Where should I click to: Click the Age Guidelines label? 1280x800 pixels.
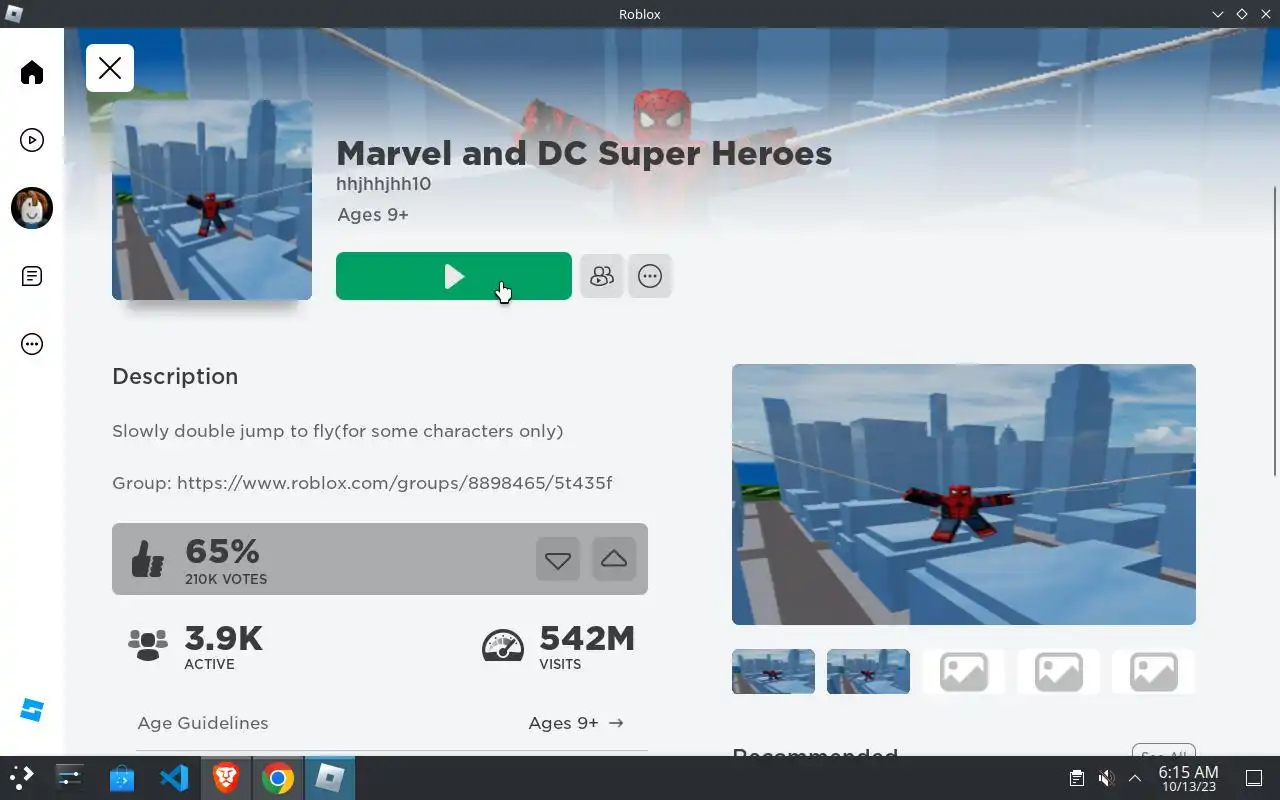click(203, 723)
